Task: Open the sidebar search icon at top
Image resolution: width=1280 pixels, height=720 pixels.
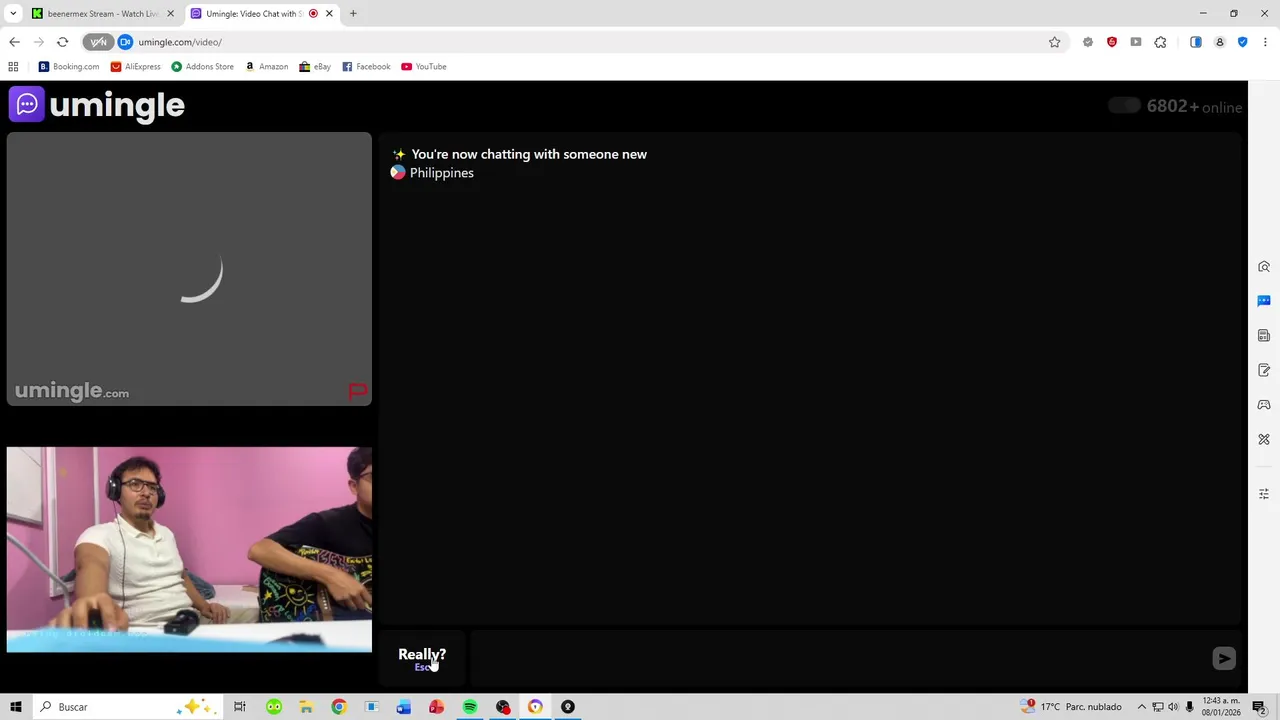Action: [1264, 267]
